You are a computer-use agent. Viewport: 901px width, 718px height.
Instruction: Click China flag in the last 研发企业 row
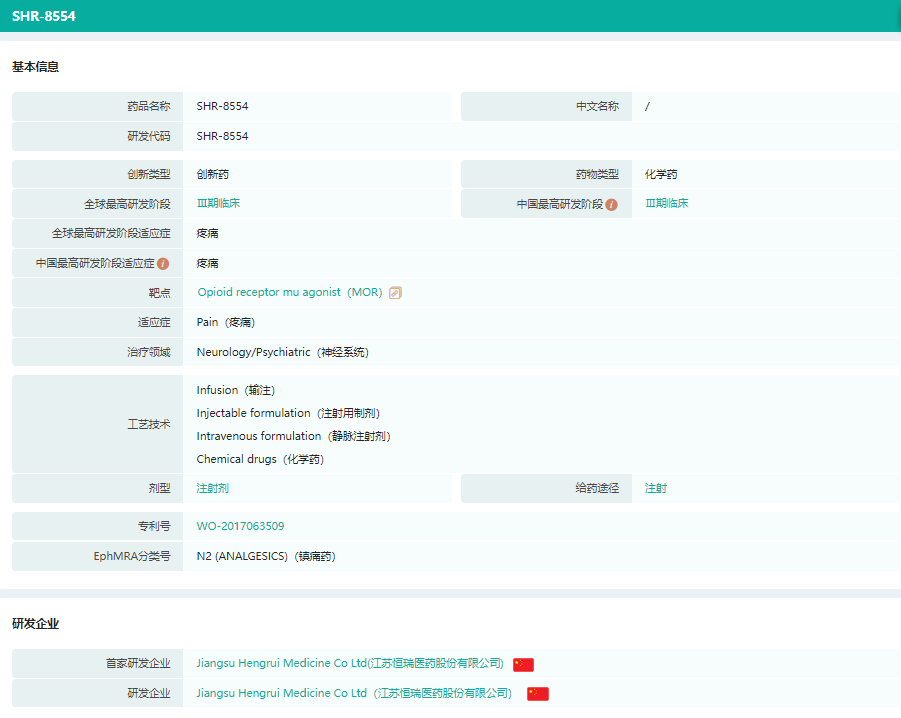coord(538,694)
